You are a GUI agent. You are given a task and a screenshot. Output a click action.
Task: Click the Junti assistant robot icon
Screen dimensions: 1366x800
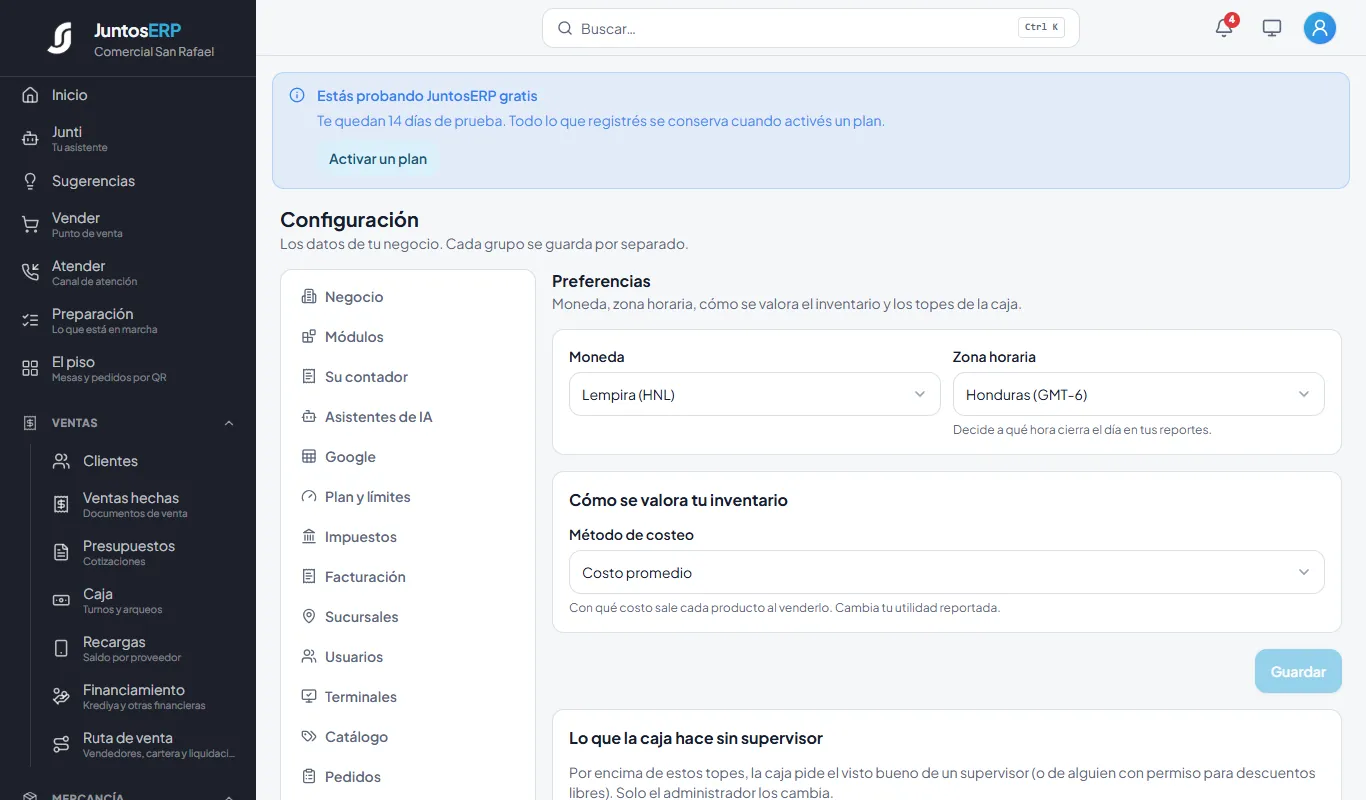pyautogui.click(x=30, y=139)
